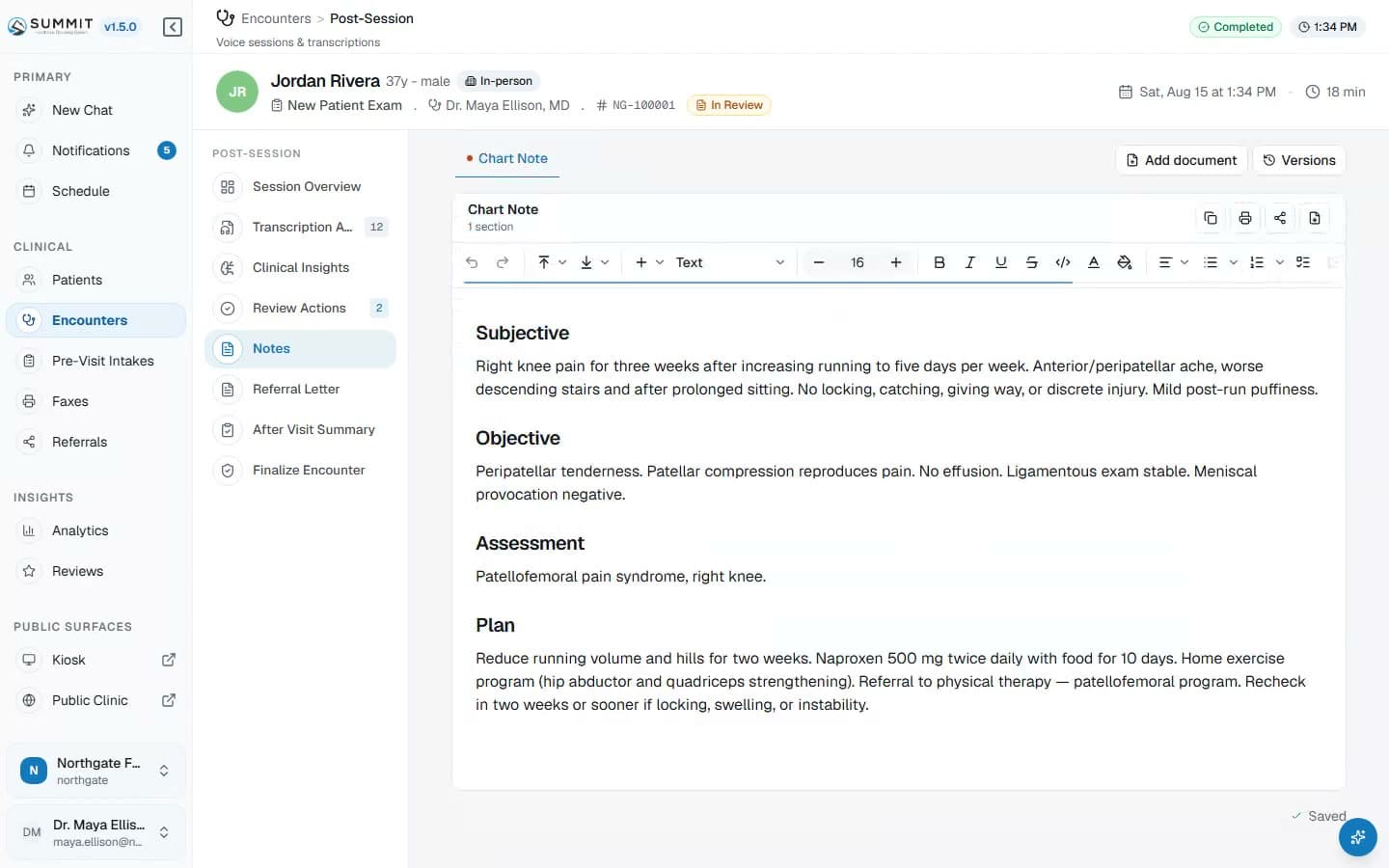Click the font size value 16
Viewport: 1389px width, 868px height.
(x=858, y=262)
